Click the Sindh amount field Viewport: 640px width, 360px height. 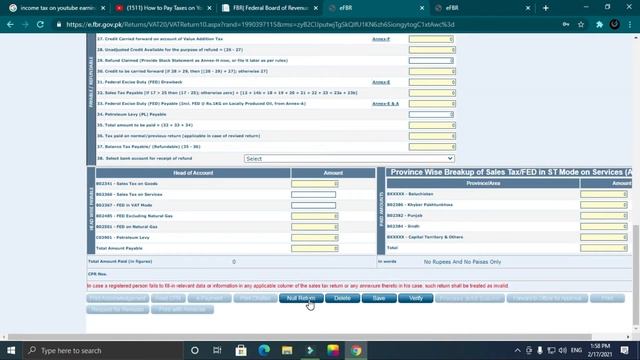(604, 226)
